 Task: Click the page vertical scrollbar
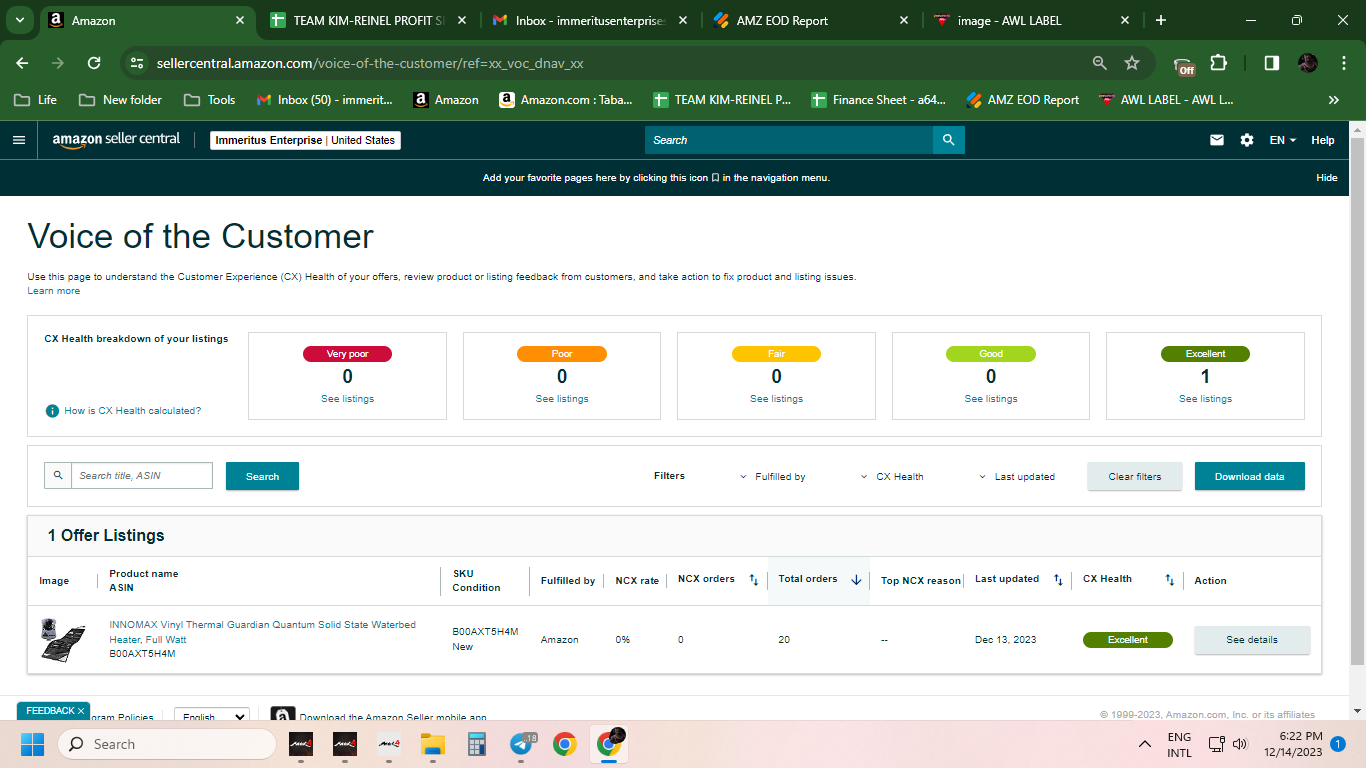coord(1357,400)
